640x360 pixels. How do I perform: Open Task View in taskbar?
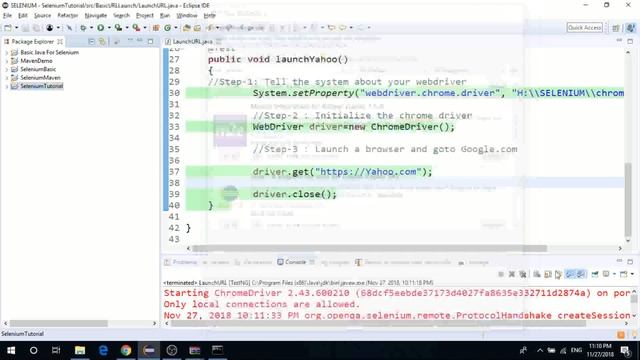pyautogui.click(x=56, y=350)
